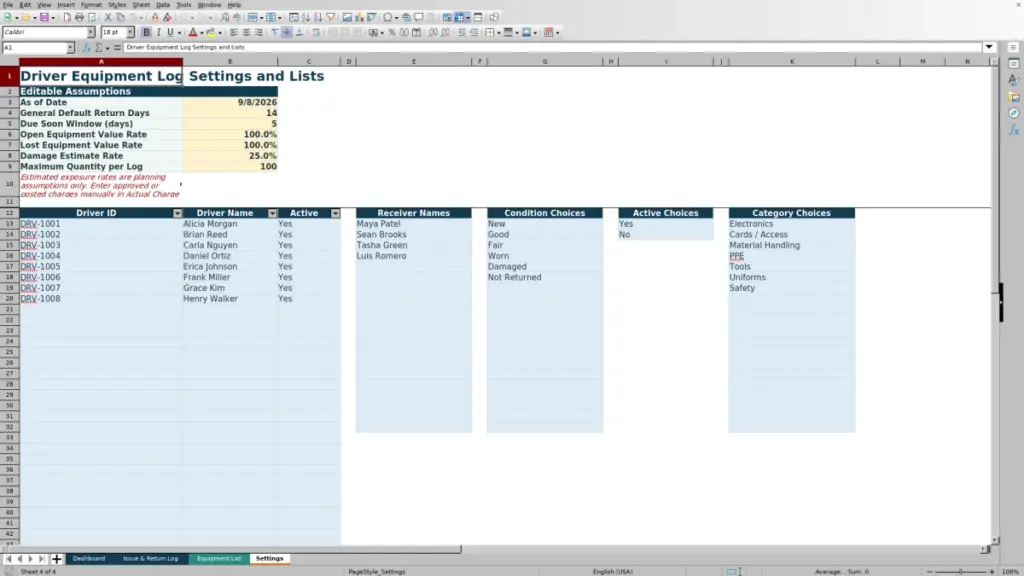Click the New document icon
The image size is (1024, 576).
[7, 18]
